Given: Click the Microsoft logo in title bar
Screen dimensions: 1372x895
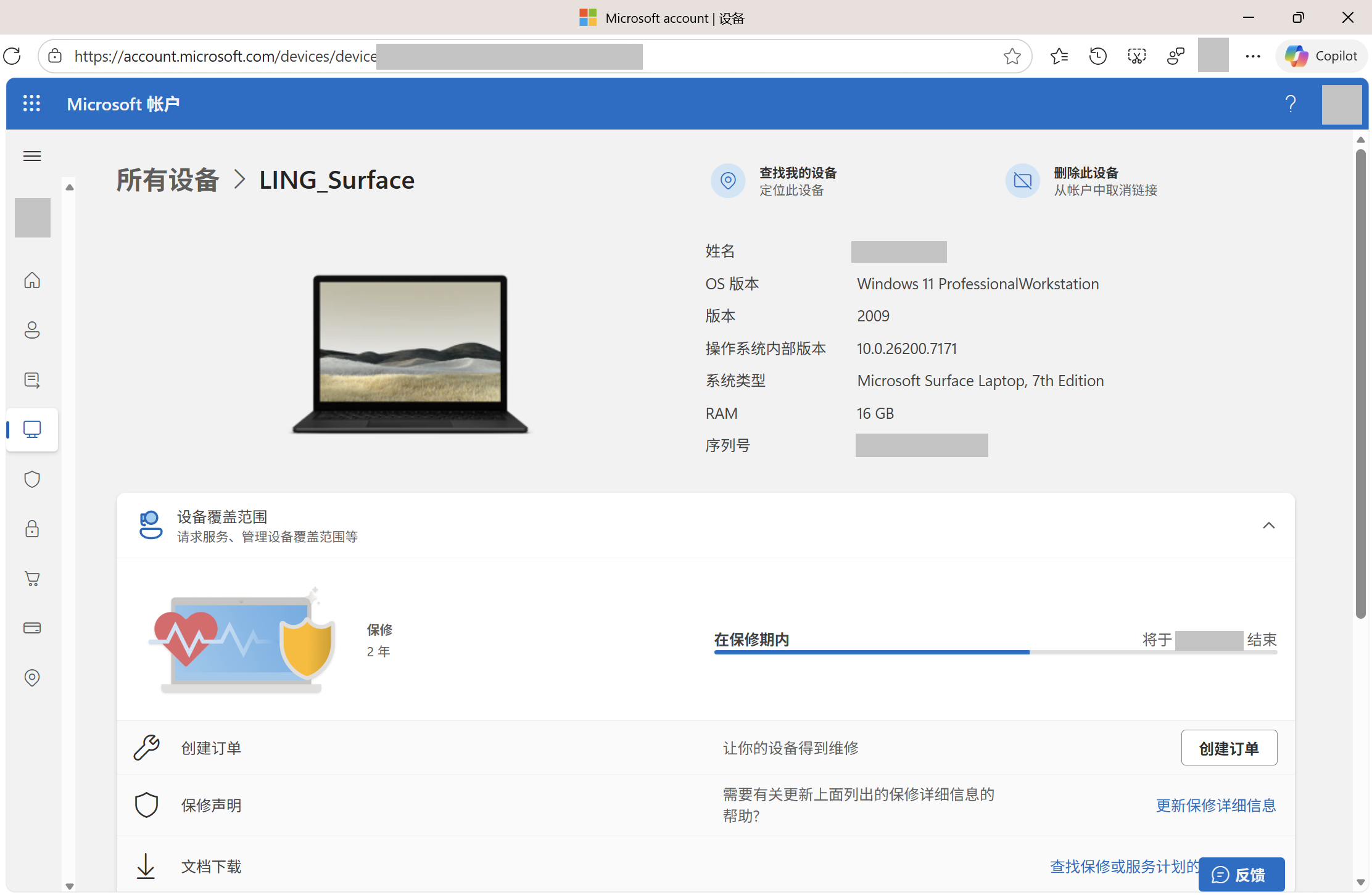Looking at the screenshot, I should tap(588, 17).
